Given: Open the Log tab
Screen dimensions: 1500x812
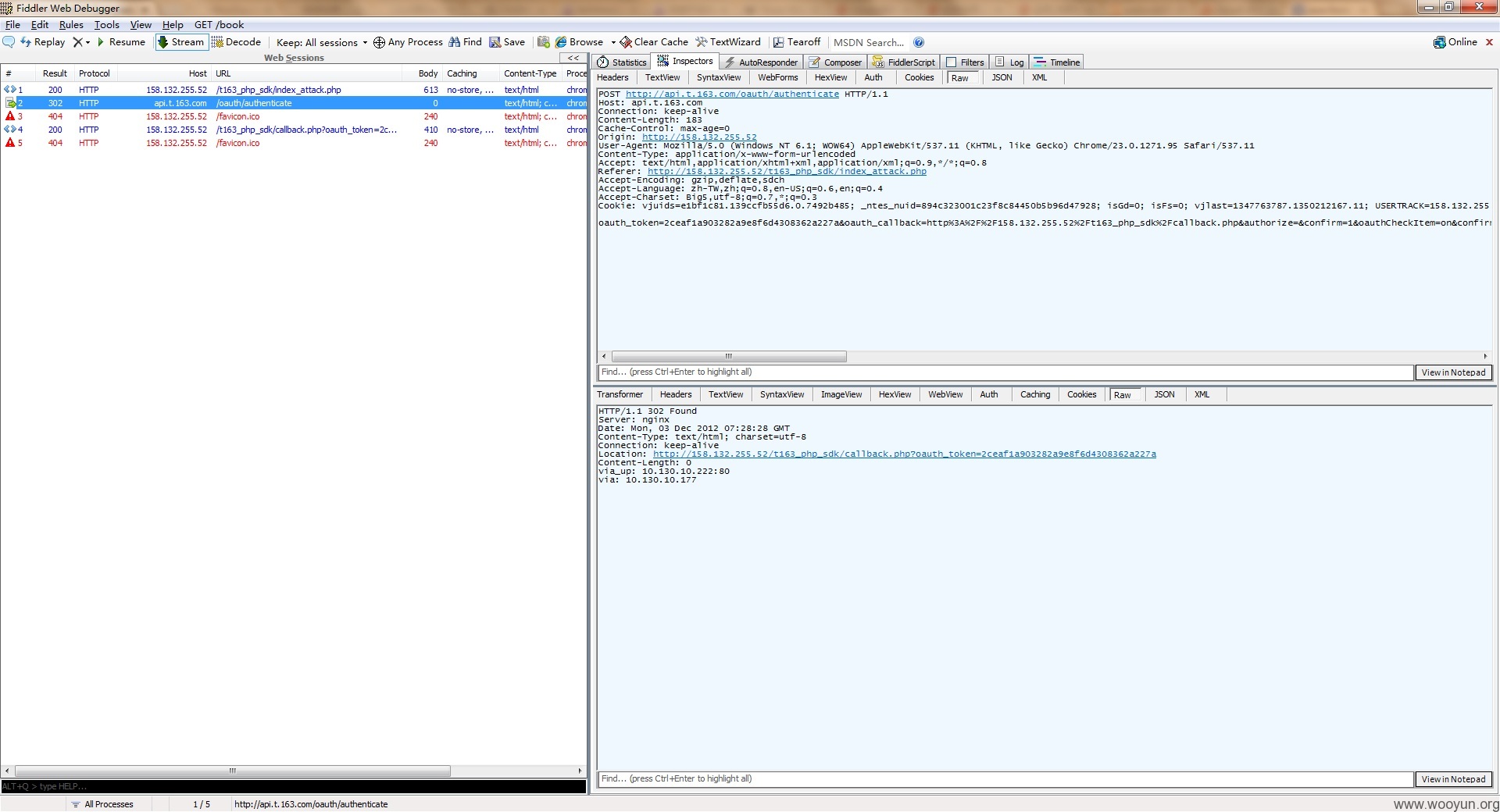Looking at the screenshot, I should 1009,62.
